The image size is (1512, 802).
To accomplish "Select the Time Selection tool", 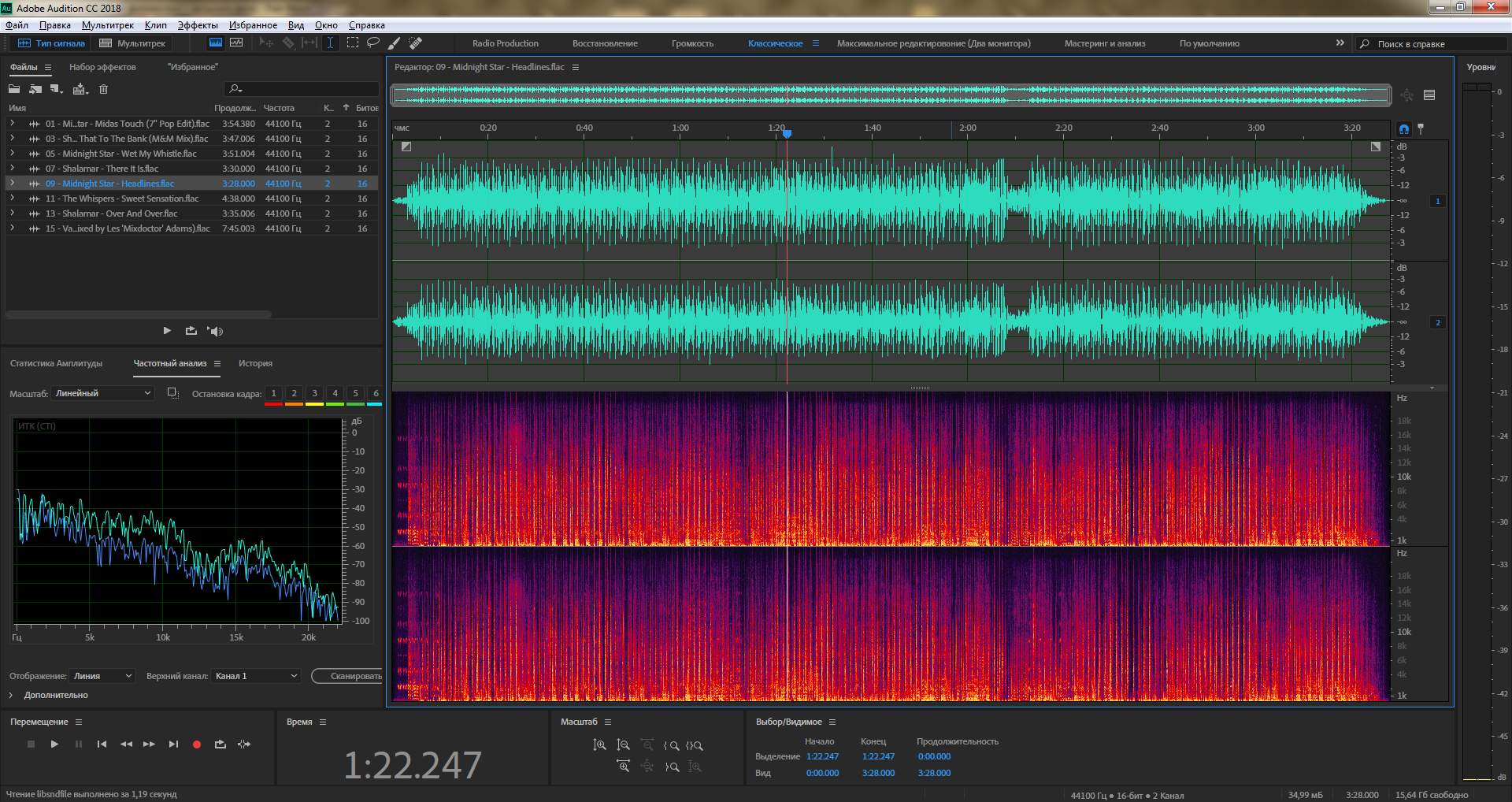I will click(330, 43).
